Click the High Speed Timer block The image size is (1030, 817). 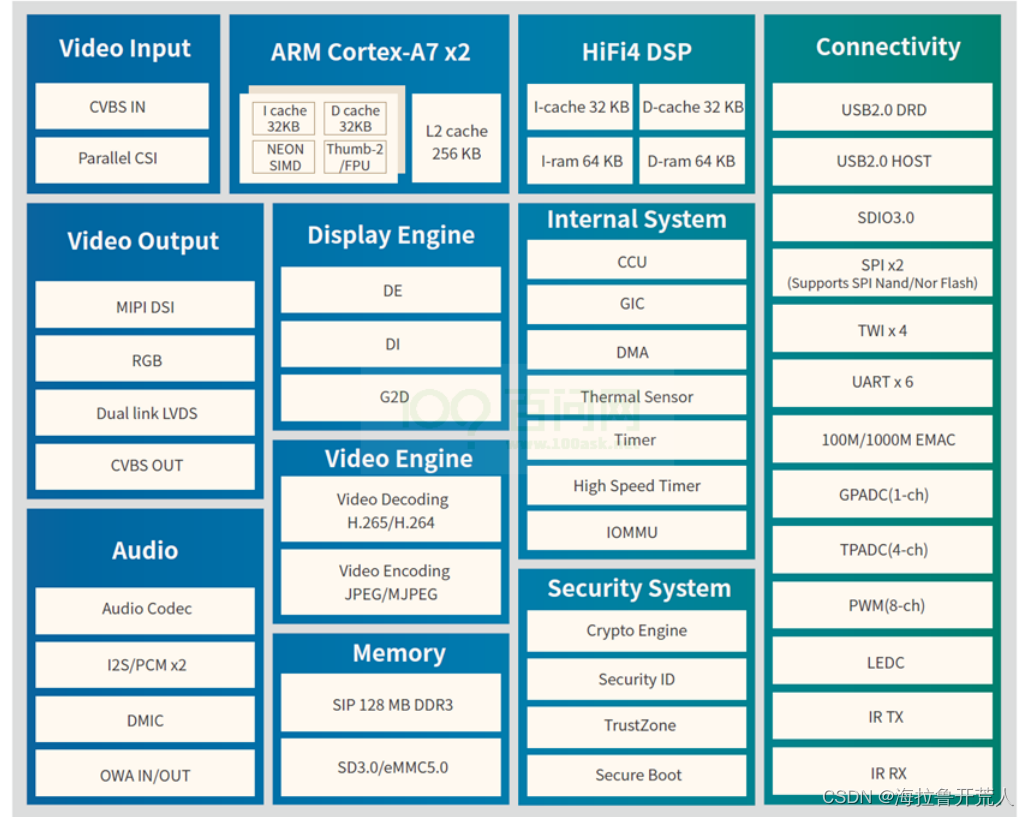pyautogui.click(x=637, y=486)
